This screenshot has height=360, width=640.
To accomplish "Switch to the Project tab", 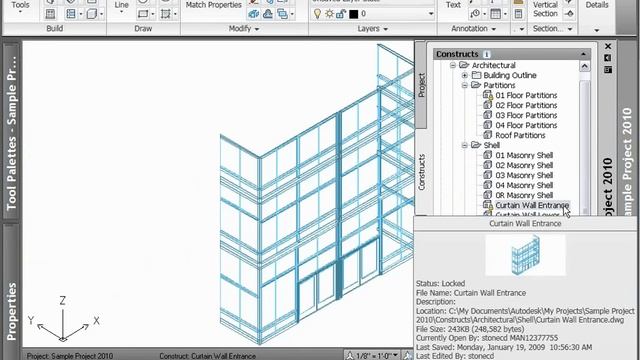I will (421, 85).
